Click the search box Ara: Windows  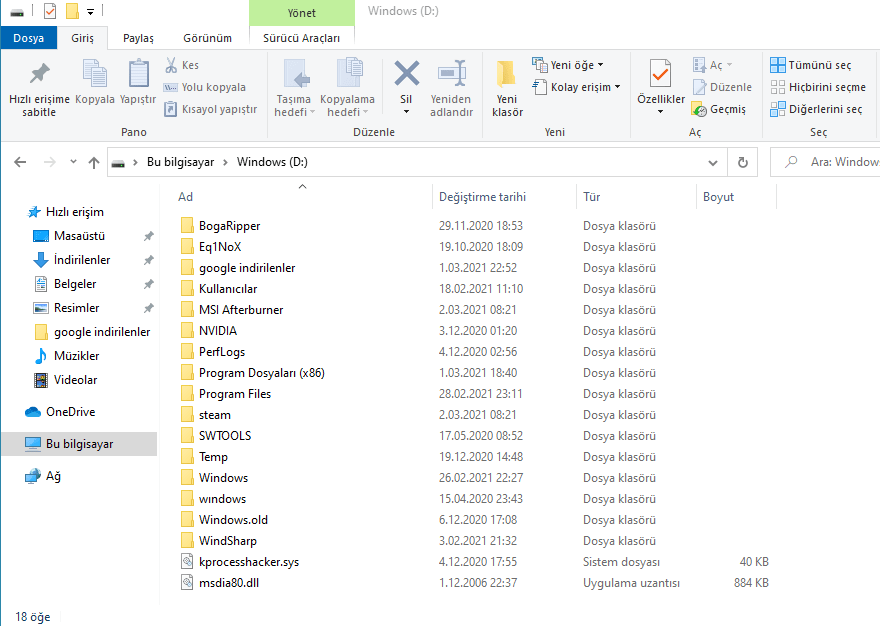pyautogui.click(x=825, y=162)
